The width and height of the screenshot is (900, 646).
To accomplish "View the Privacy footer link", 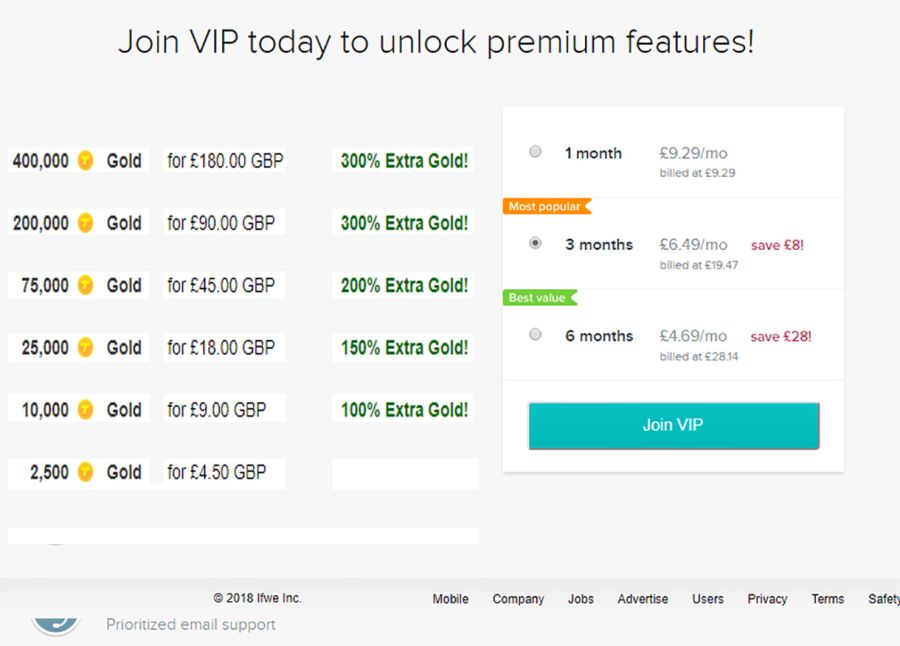I will click(767, 599).
